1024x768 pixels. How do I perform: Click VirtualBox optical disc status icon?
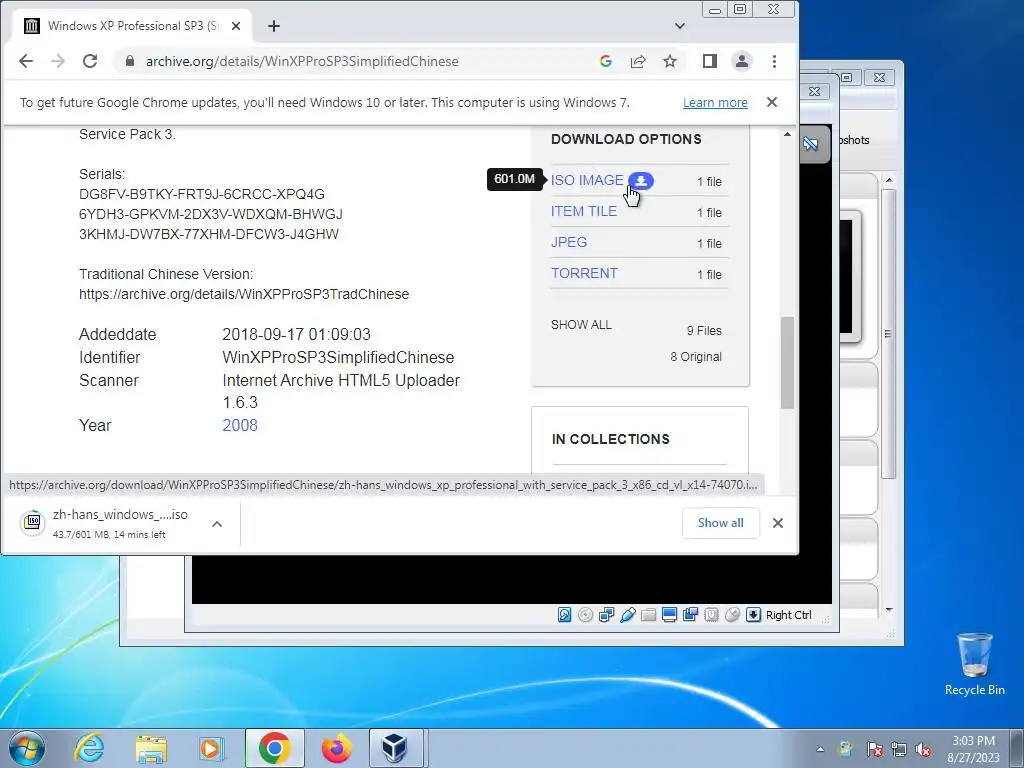(x=586, y=615)
